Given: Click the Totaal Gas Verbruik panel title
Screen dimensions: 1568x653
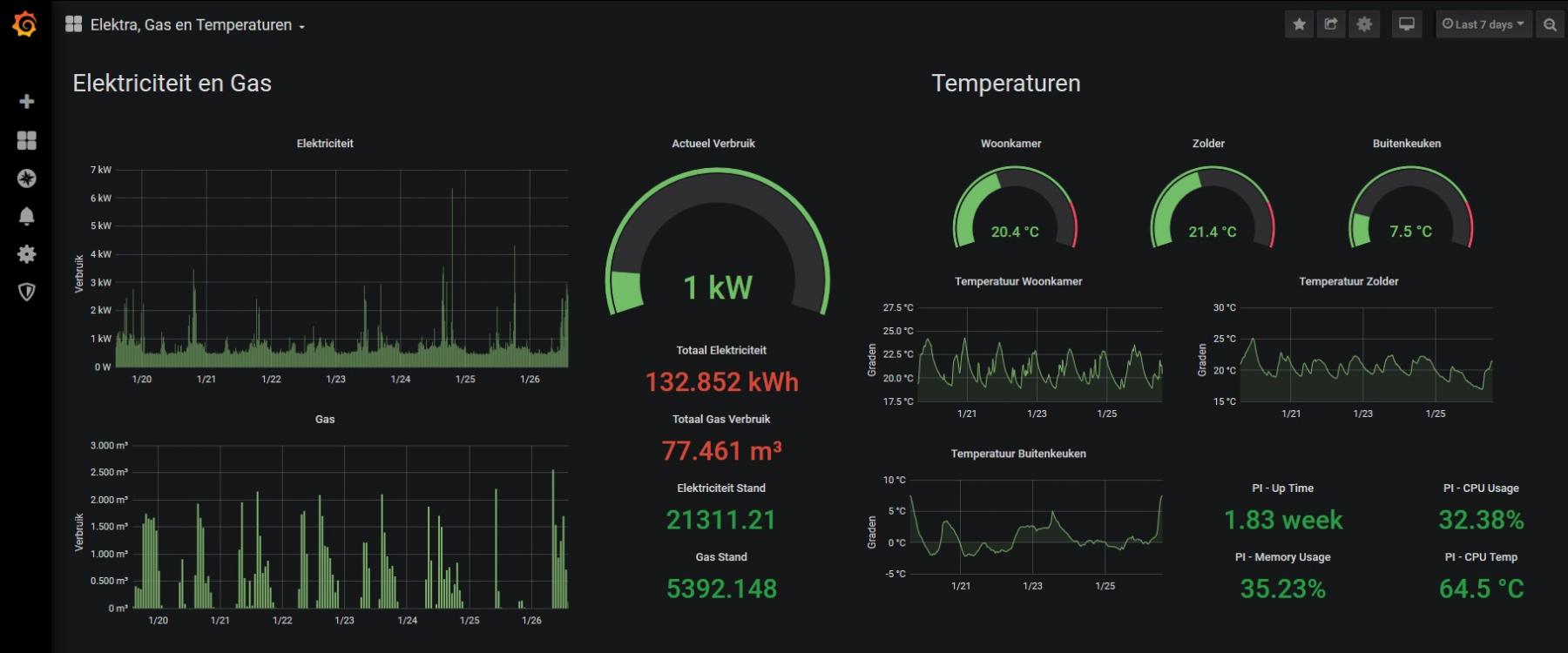Looking at the screenshot, I should pos(720,419).
